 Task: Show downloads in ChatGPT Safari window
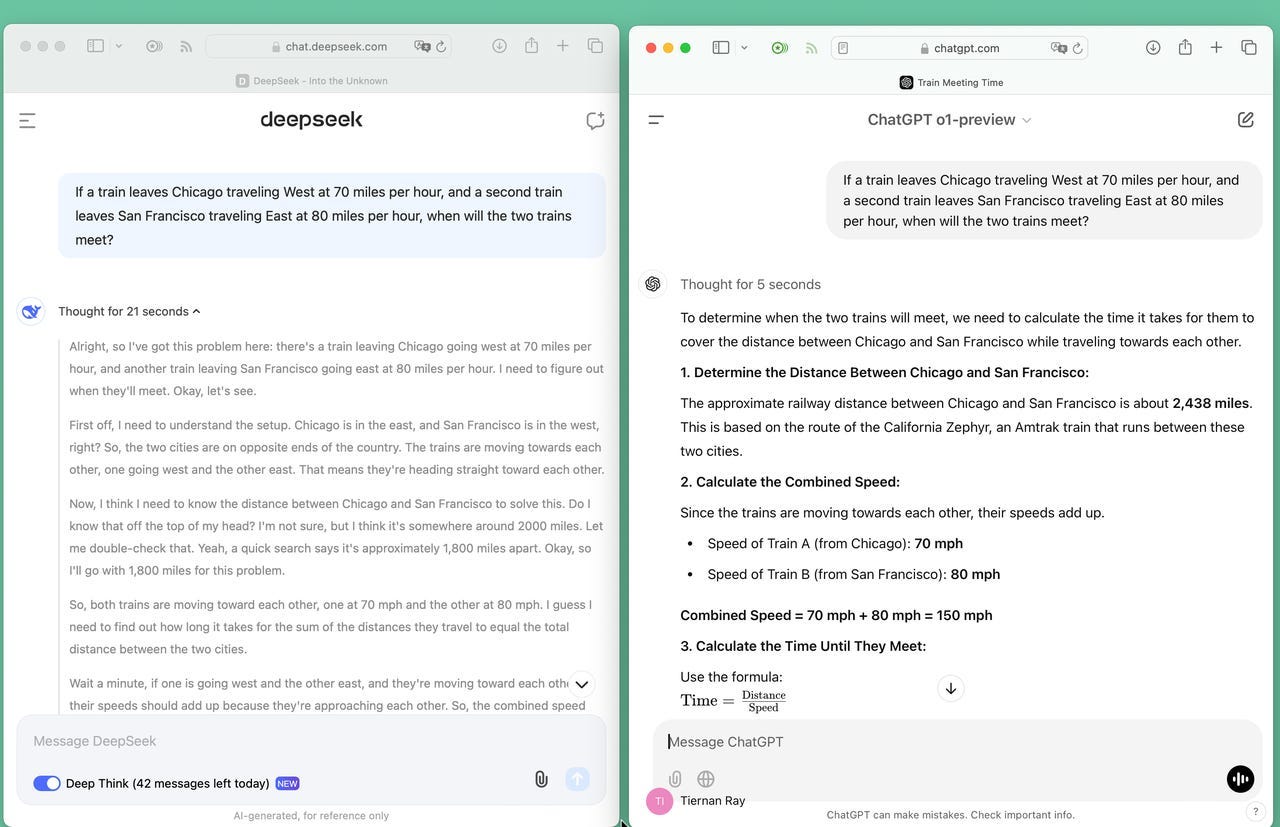[x=1153, y=47]
